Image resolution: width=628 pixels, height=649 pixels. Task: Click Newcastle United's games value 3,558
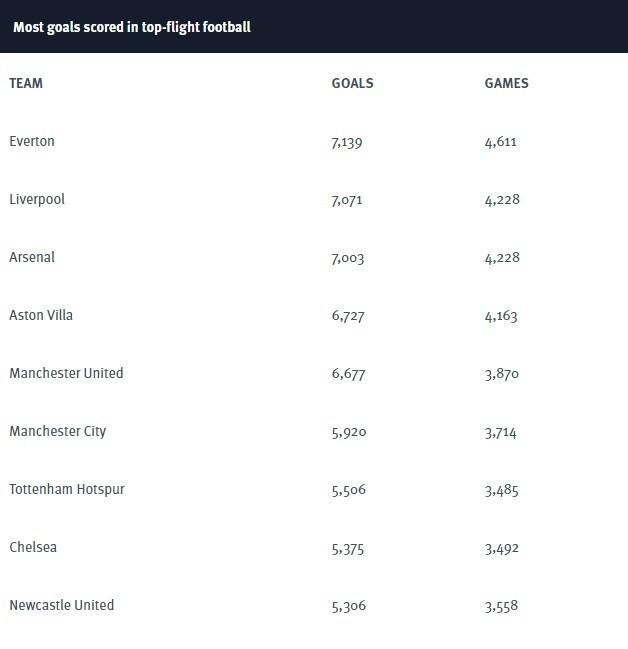pyautogui.click(x=501, y=606)
